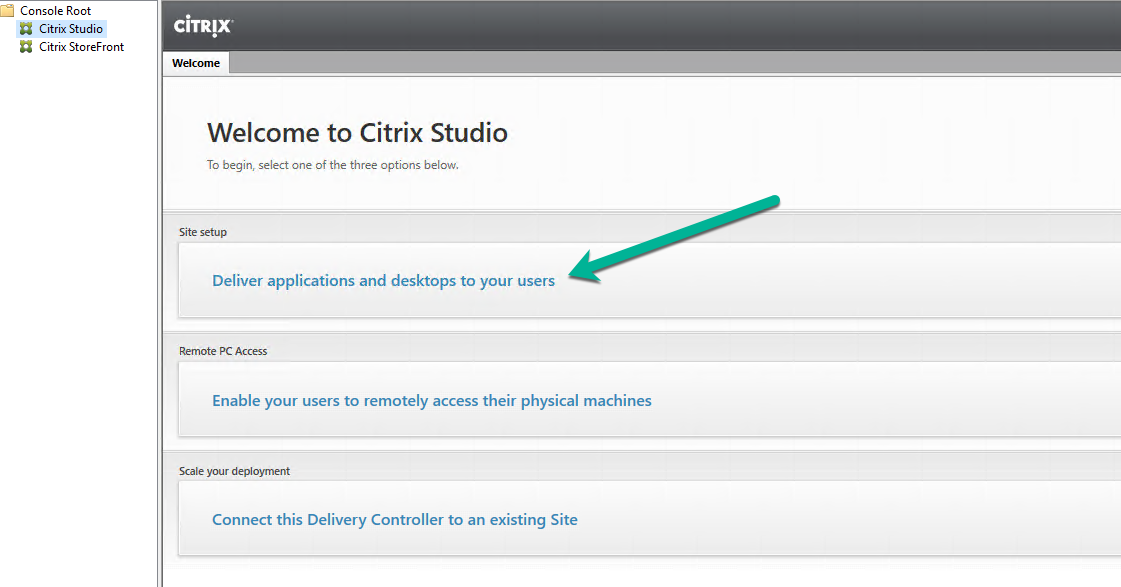The image size is (1121, 587).
Task: Click the Citrix Studio node icon
Action: 26,29
